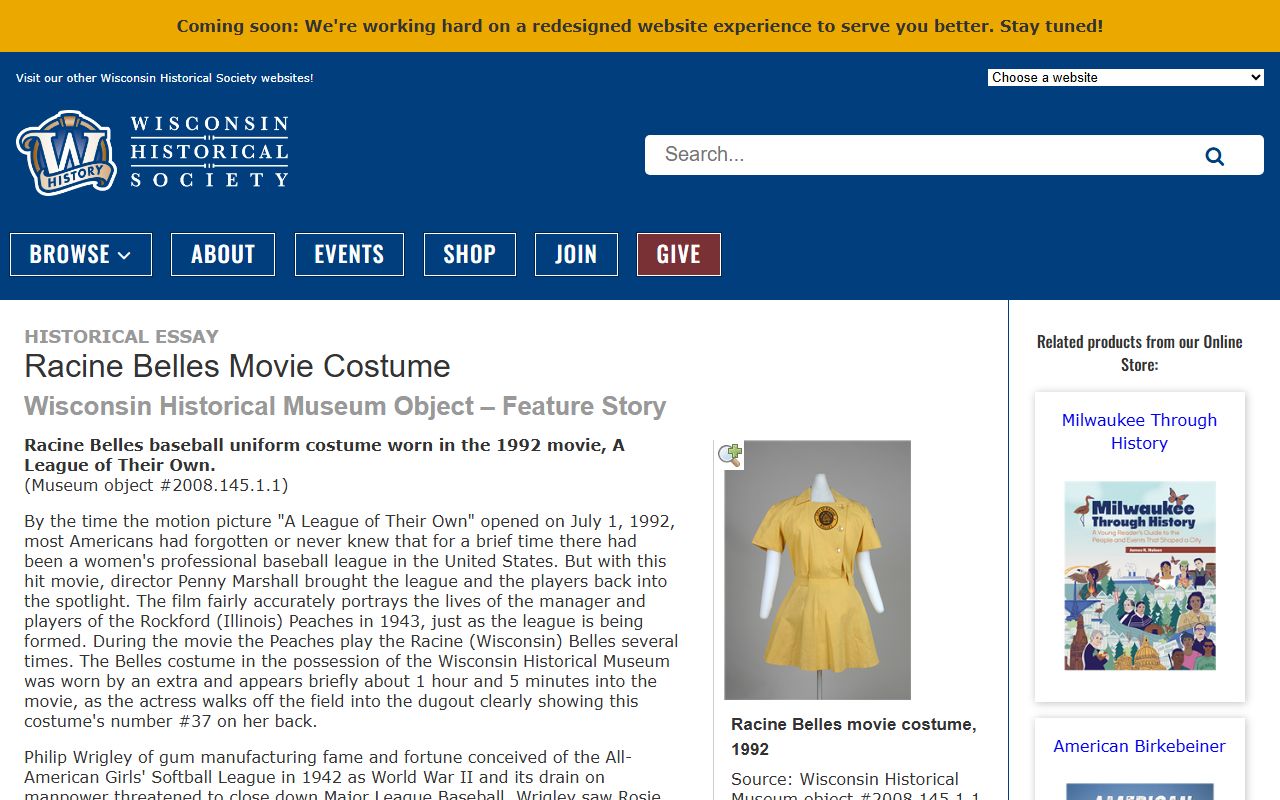This screenshot has height=800, width=1280.
Task: Click the Racine Belles Movie Costume heading
Action: [x=237, y=366]
